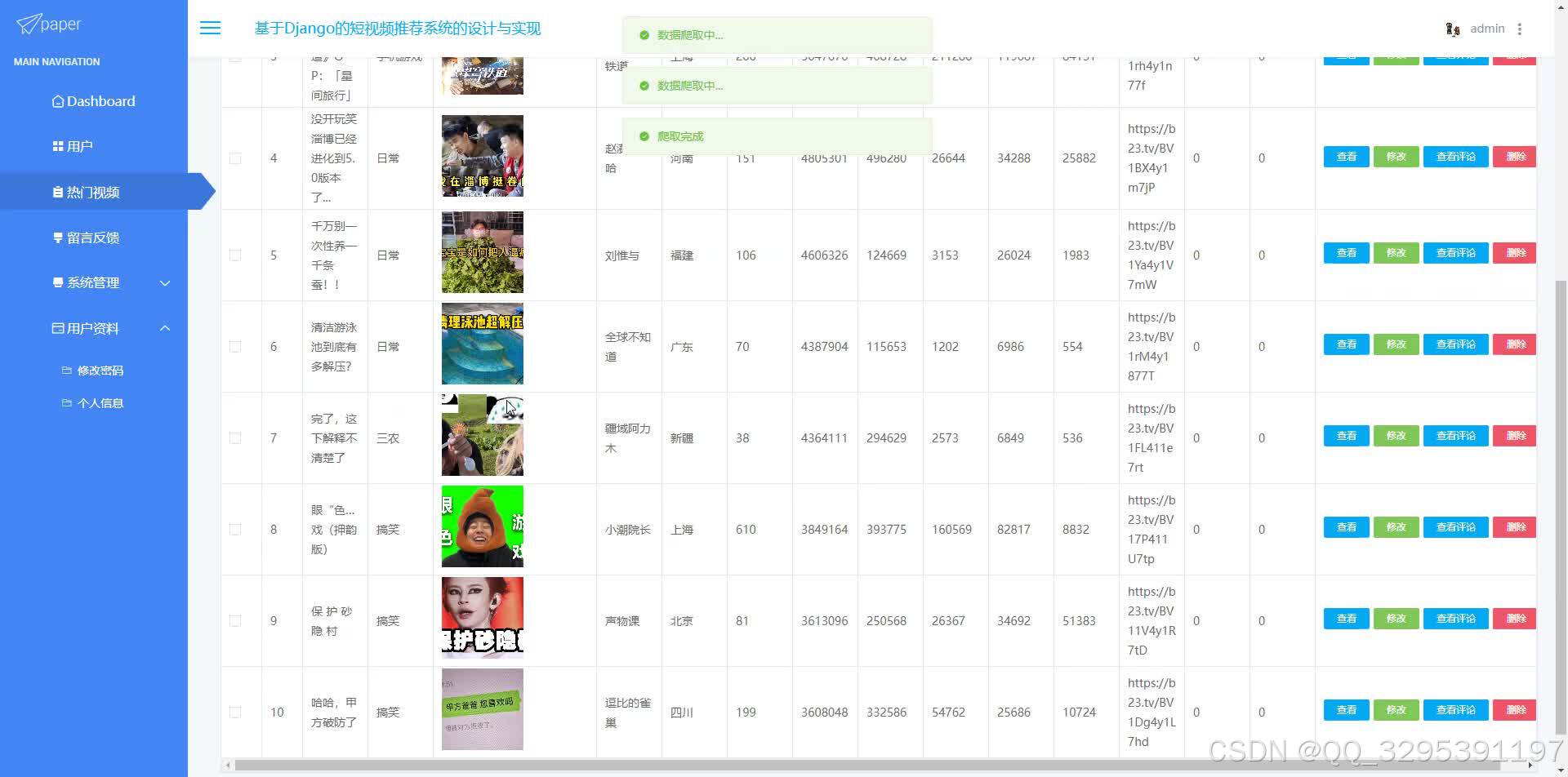
Task: Click the folder icon beside 修改密码
Action: [x=67, y=370]
